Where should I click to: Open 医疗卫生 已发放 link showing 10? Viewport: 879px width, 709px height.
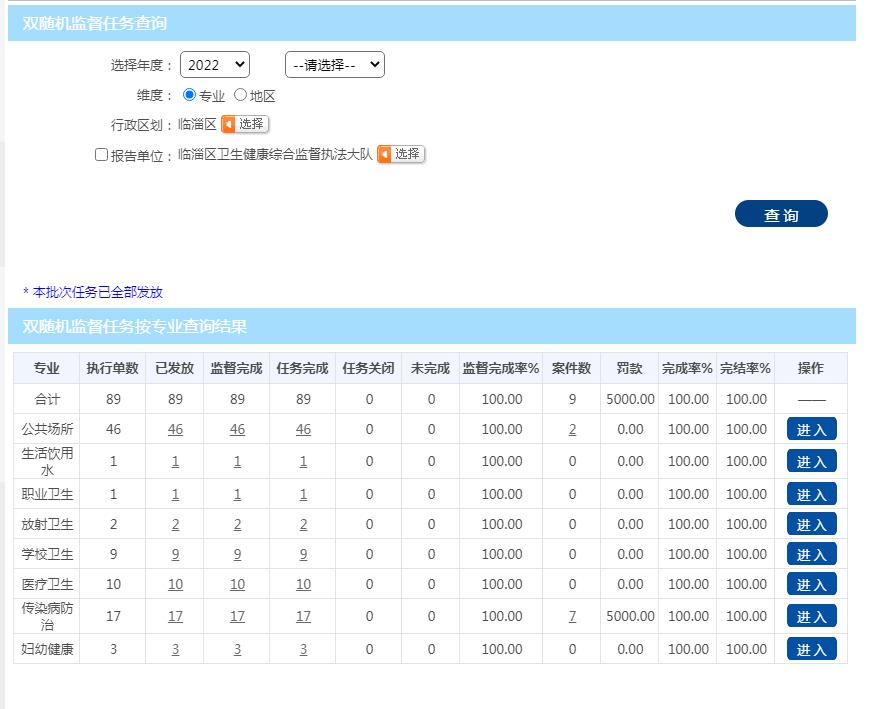(175, 584)
